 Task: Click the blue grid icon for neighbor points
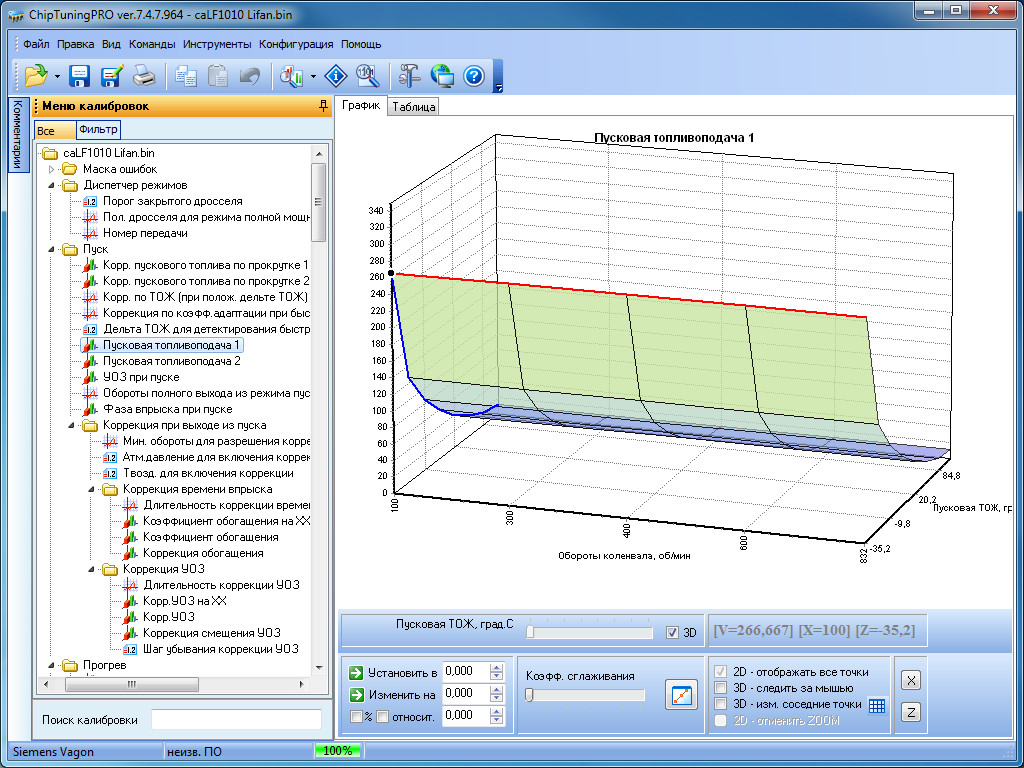(x=877, y=706)
